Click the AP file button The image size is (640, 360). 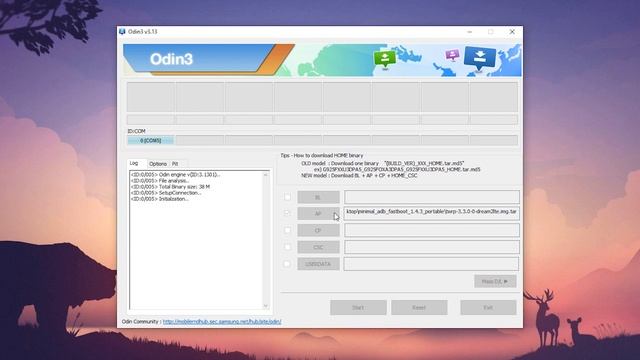318,213
